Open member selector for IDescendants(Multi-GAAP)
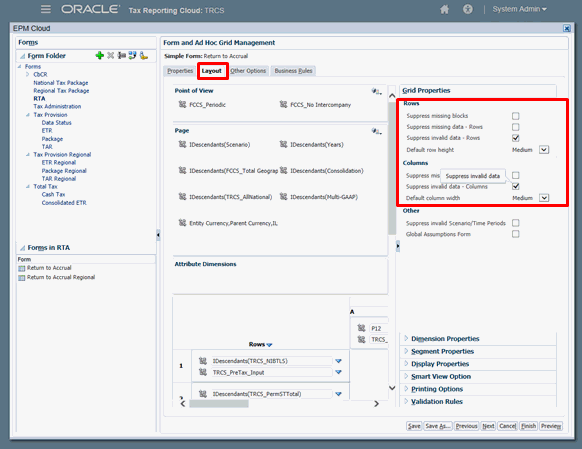The height and width of the screenshot is (449, 582). click(x=283, y=196)
